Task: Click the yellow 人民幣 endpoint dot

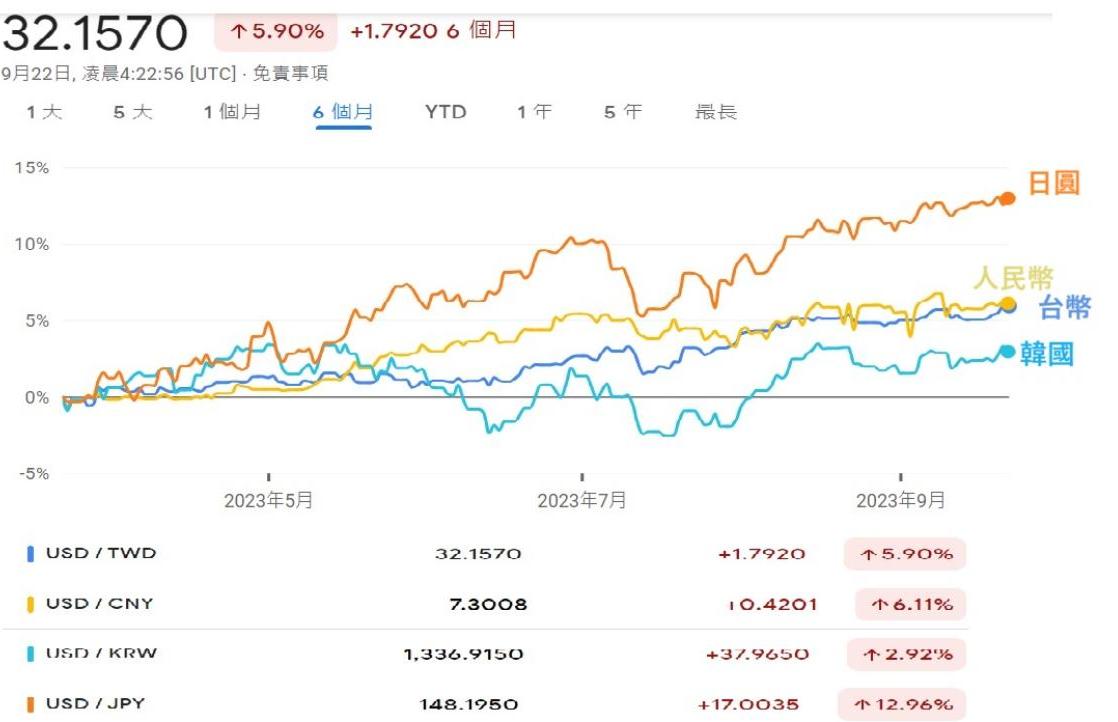Action: (1007, 302)
